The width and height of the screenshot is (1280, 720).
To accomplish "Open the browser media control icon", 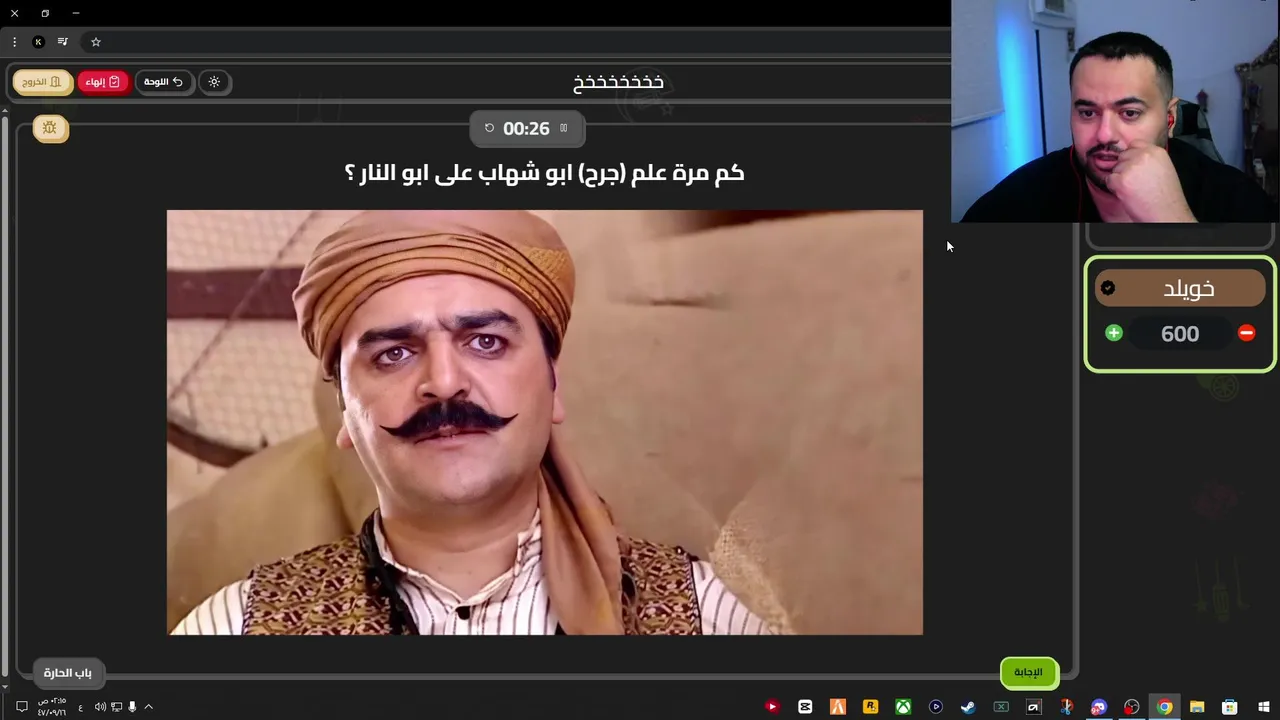I will (63, 42).
